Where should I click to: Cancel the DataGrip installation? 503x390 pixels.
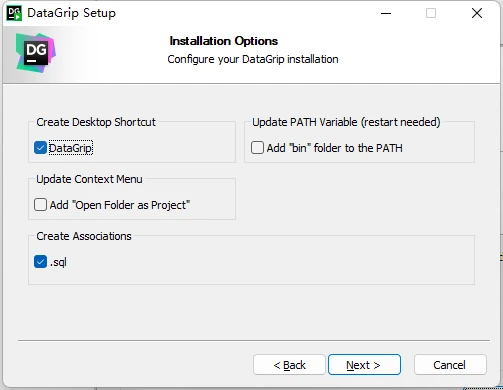pyautogui.click(x=450, y=365)
